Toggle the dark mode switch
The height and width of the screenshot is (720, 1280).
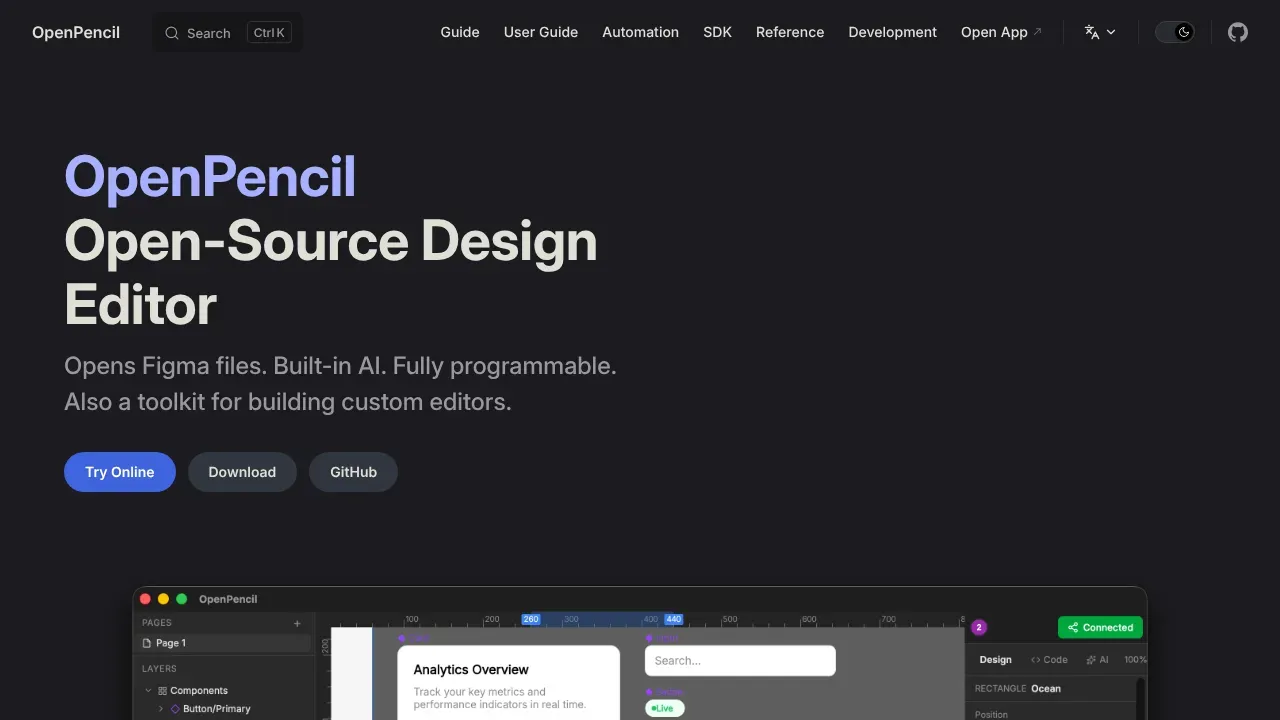[x=1175, y=32]
